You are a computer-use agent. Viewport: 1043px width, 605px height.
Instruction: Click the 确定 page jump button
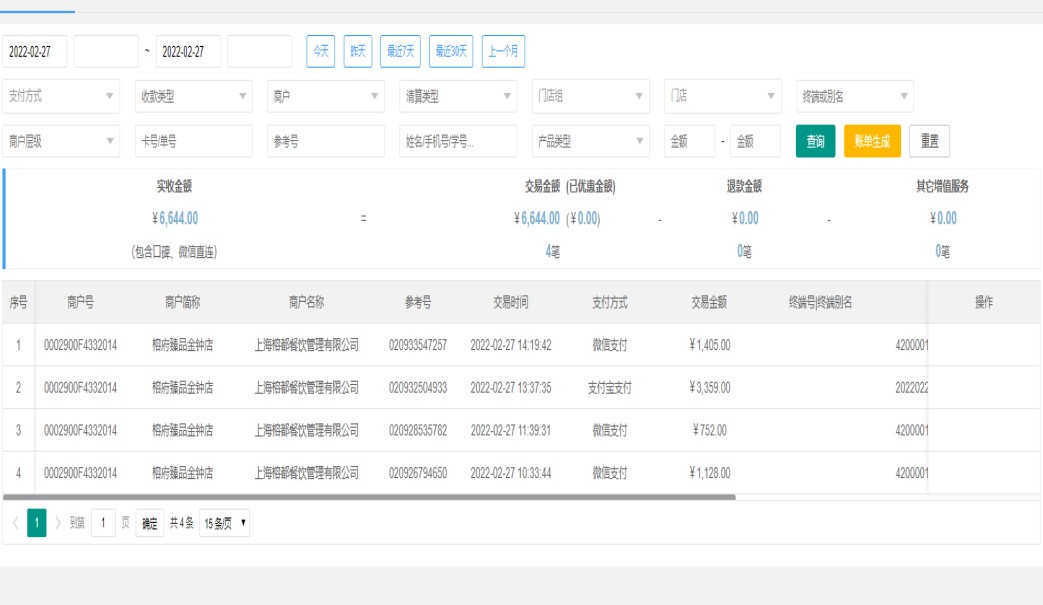(149, 523)
